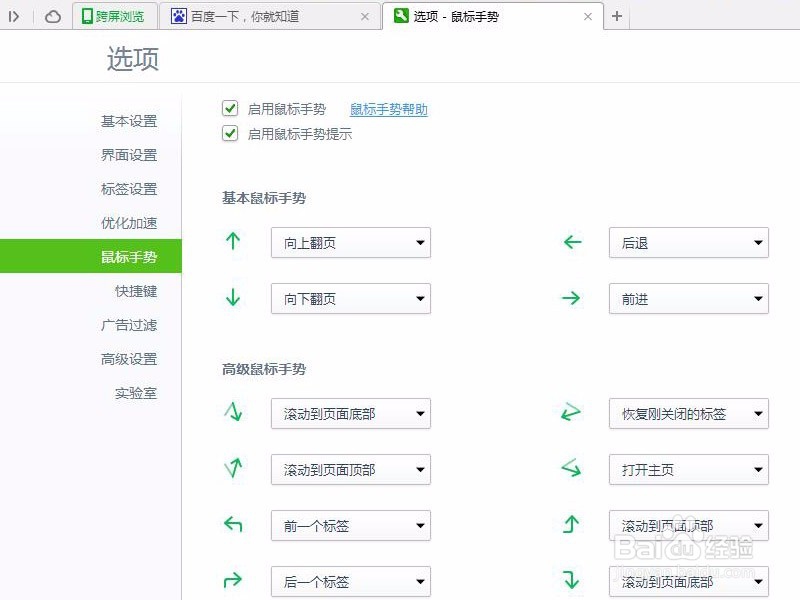Click the cloud sync icon in the toolbar

coord(54,16)
